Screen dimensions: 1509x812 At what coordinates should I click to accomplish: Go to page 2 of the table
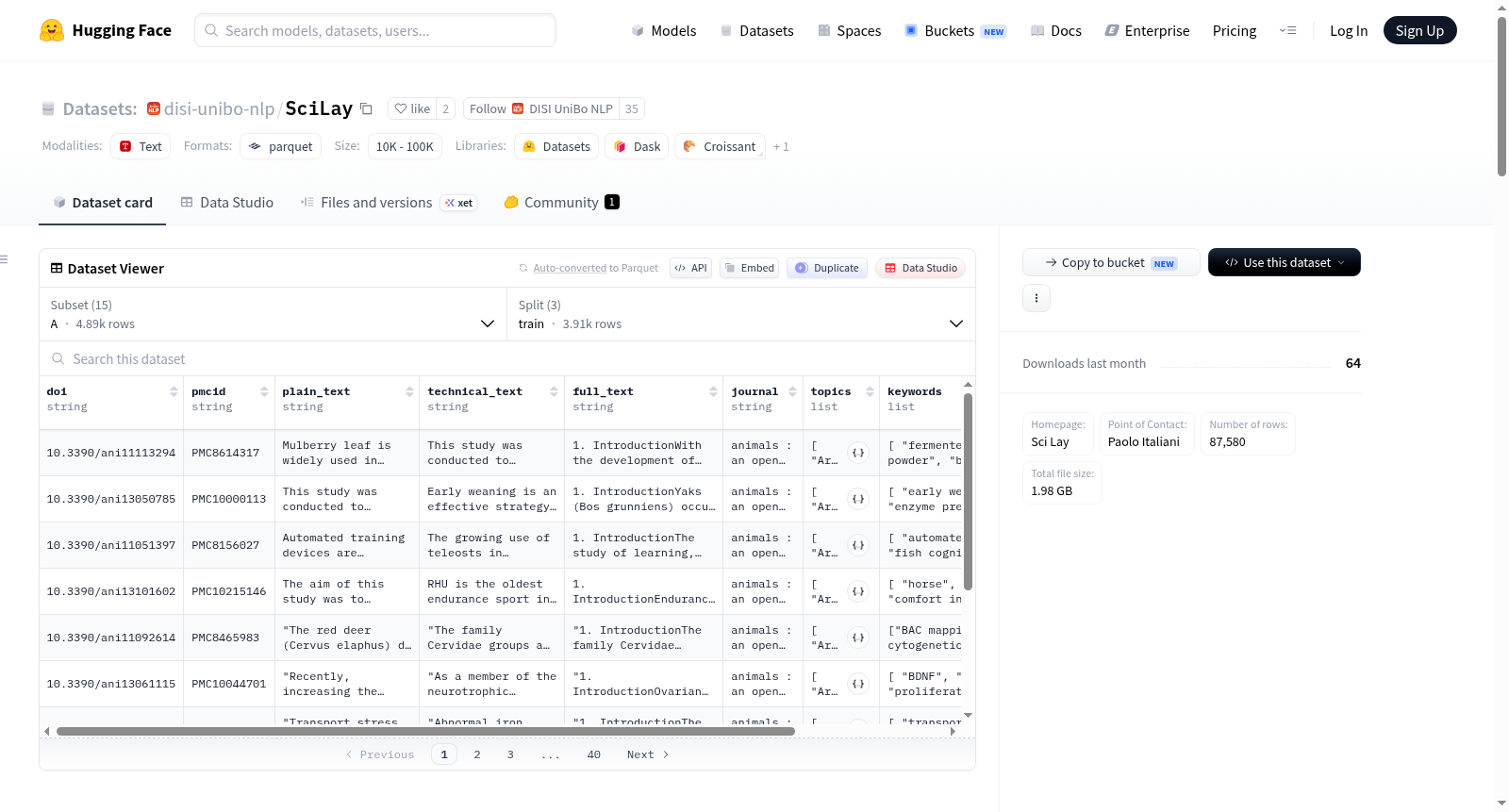[477, 754]
